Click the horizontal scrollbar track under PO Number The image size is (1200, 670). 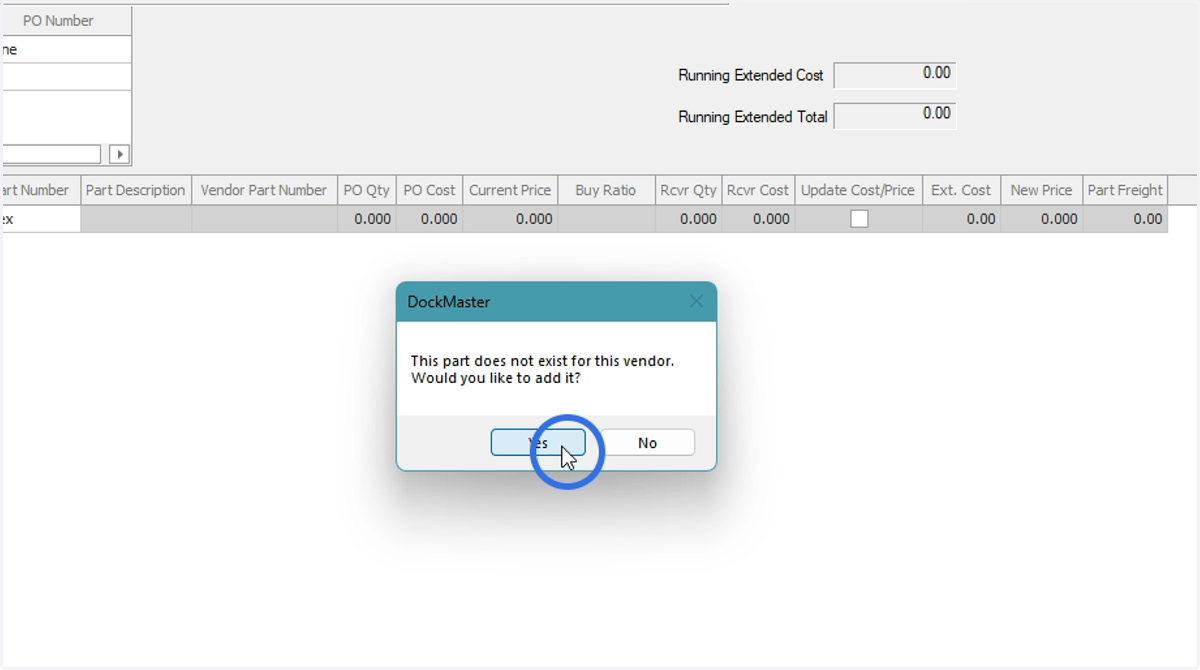pyautogui.click(x=52, y=154)
